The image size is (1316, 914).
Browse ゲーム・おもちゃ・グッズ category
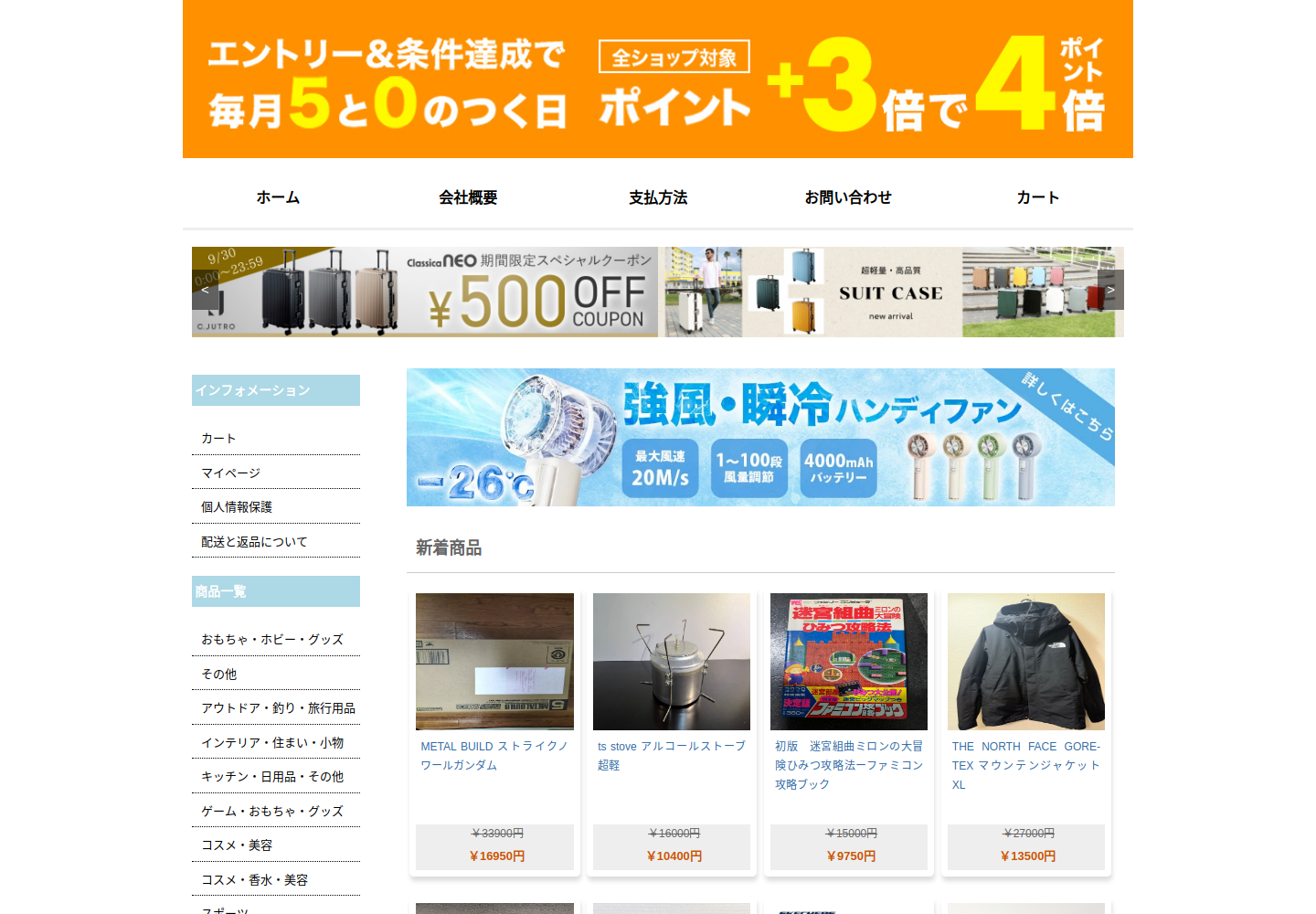coord(272,812)
